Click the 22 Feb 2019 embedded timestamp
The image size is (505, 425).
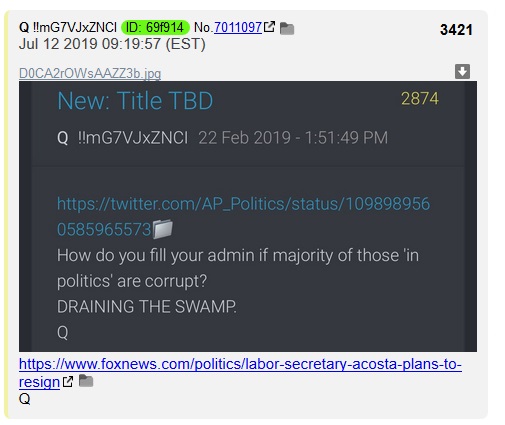pos(293,138)
